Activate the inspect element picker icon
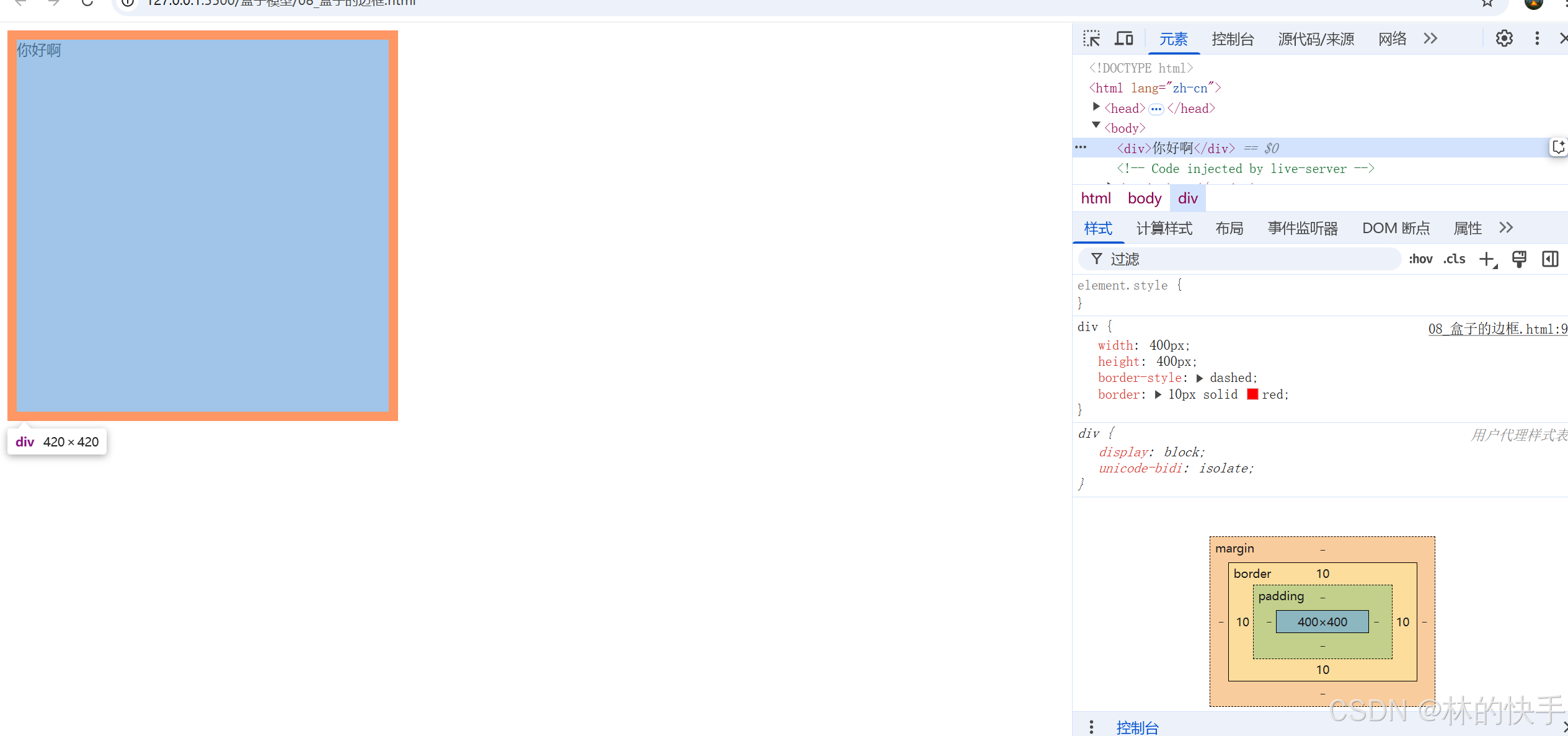Image resolution: width=1568 pixels, height=736 pixels. [x=1091, y=38]
